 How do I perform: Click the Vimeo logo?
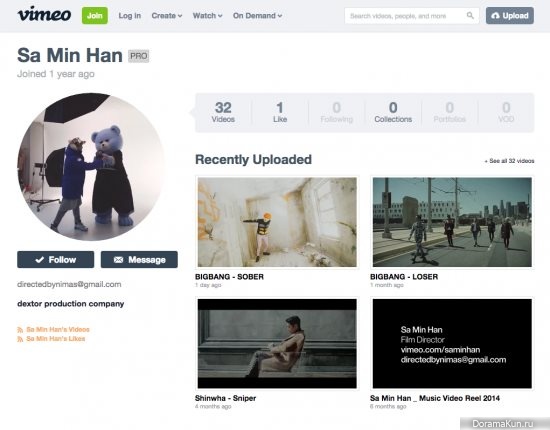(44, 15)
